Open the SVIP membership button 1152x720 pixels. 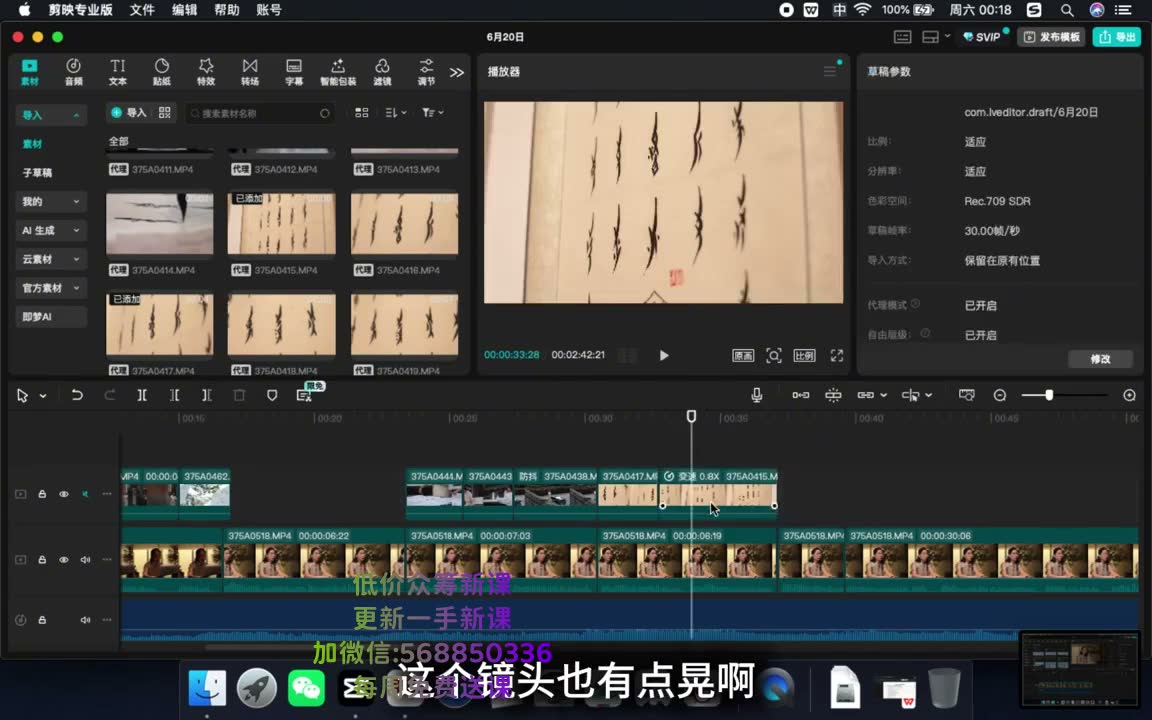pos(982,37)
